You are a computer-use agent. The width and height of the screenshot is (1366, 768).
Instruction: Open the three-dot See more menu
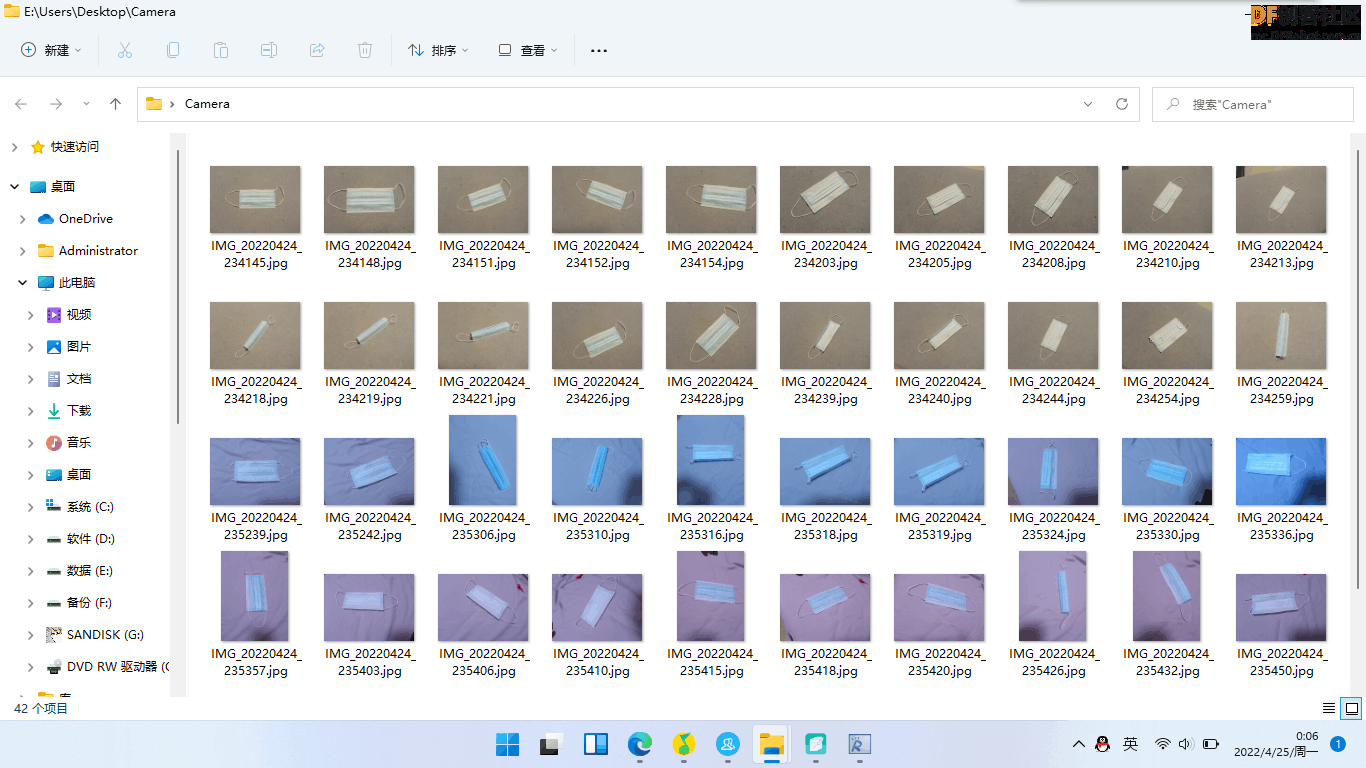pyautogui.click(x=599, y=50)
